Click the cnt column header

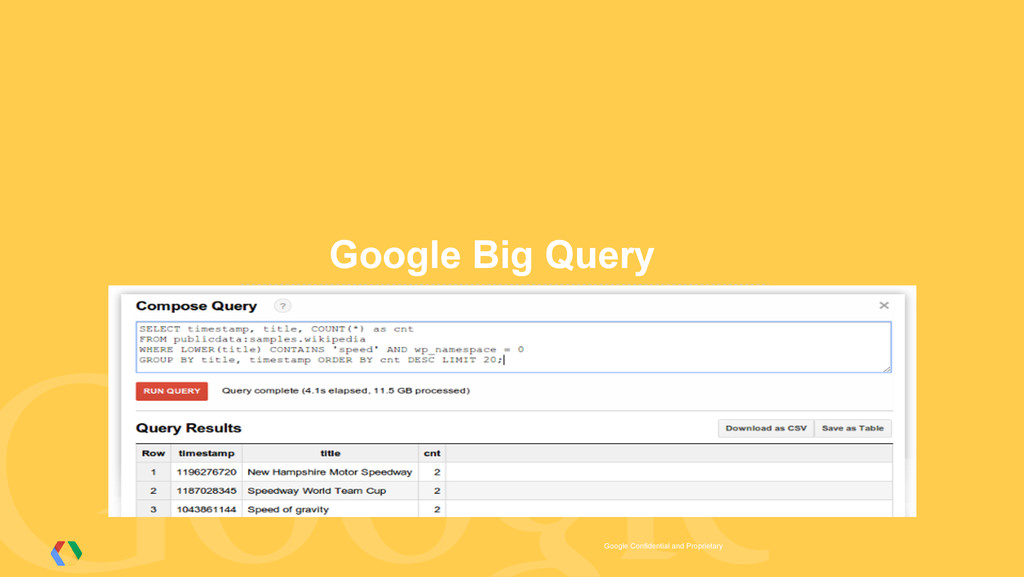[432, 453]
